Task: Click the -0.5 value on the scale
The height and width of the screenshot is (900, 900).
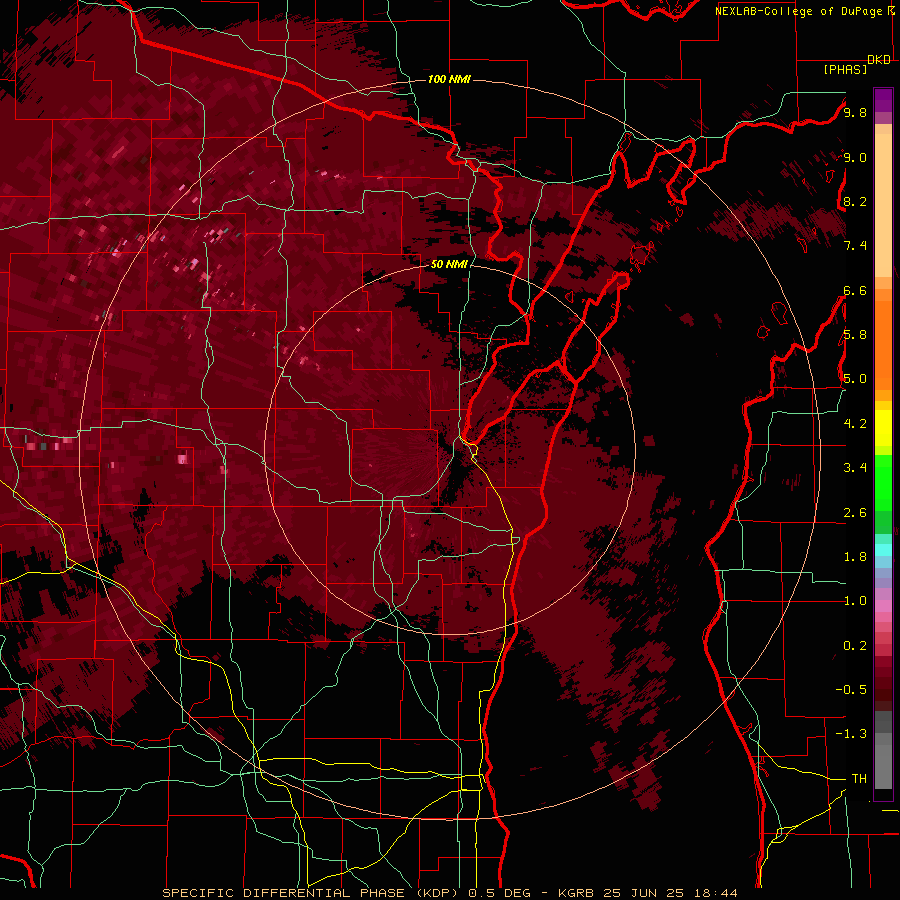Action: (851, 690)
